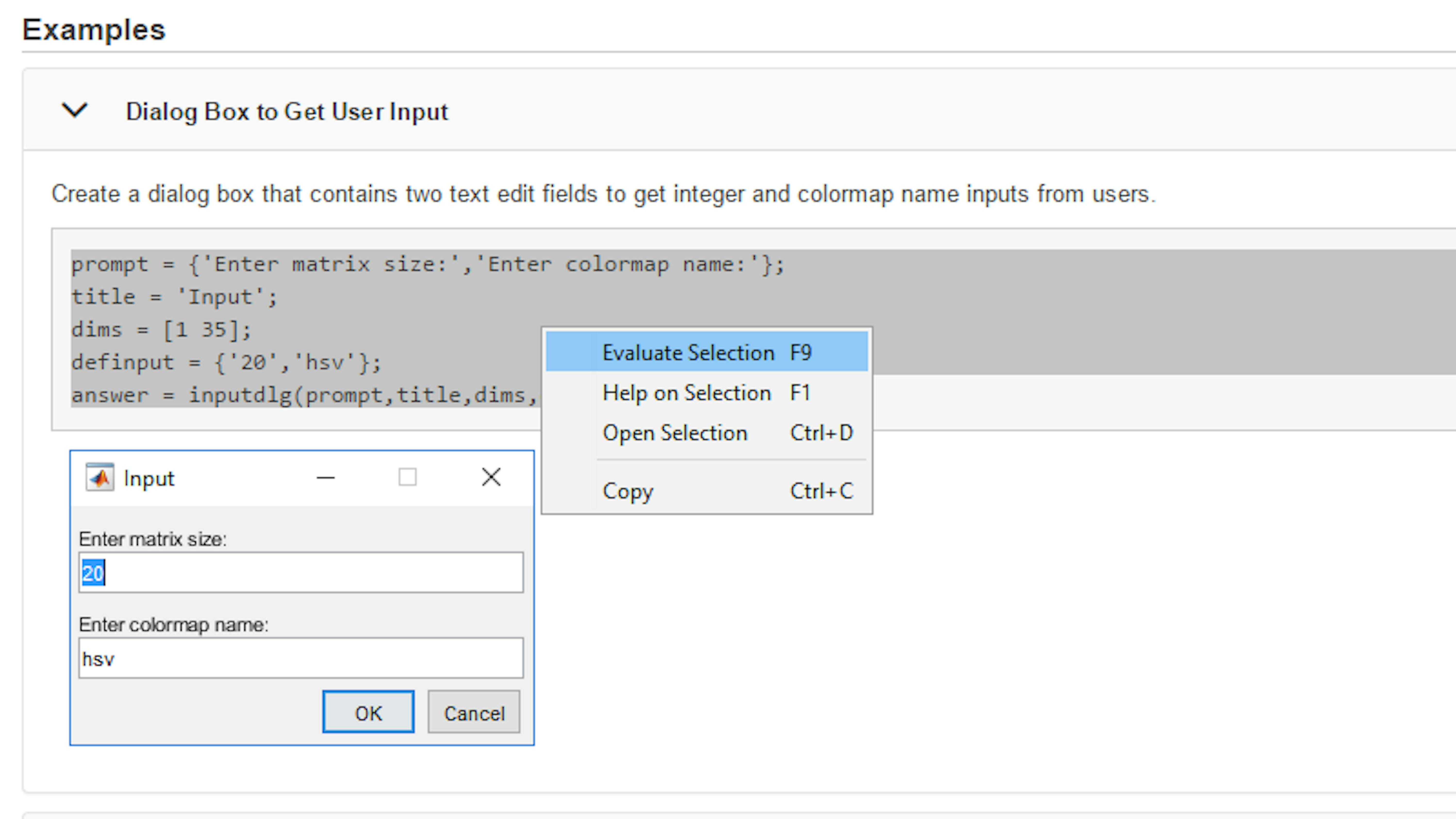Screen dimensions: 1456x819
Task: Click the MATLAB icon in Input dialog title bar
Action: [99, 478]
